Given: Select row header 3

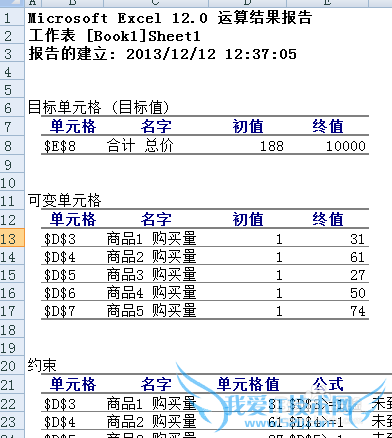Looking at the screenshot, I should coord(12,54).
